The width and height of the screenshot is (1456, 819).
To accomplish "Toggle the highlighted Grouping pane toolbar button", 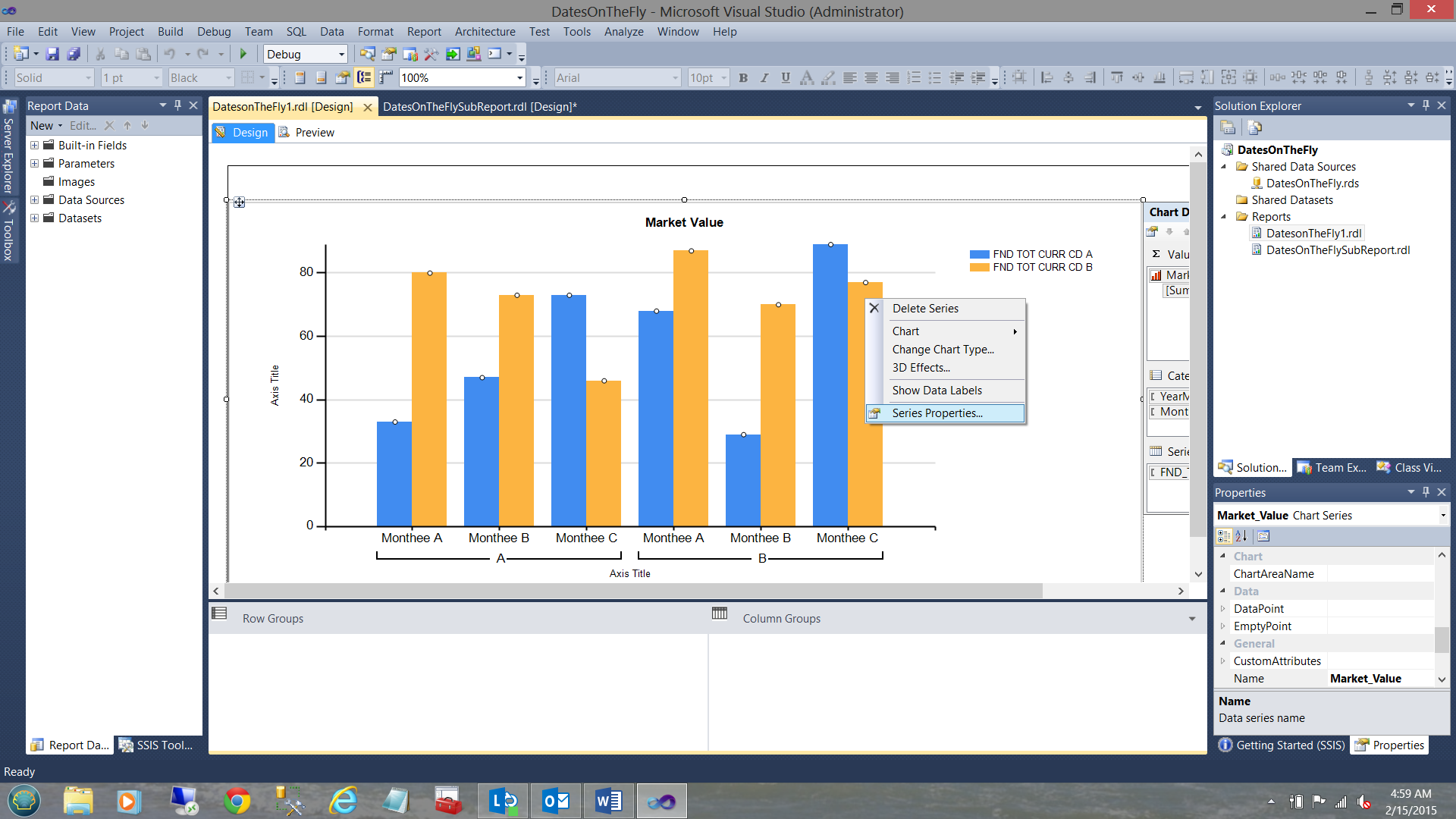I will click(x=365, y=77).
